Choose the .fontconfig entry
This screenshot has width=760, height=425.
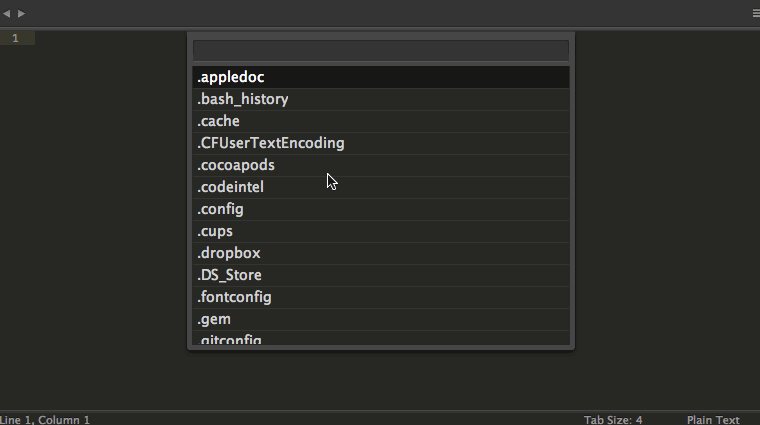pos(381,298)
